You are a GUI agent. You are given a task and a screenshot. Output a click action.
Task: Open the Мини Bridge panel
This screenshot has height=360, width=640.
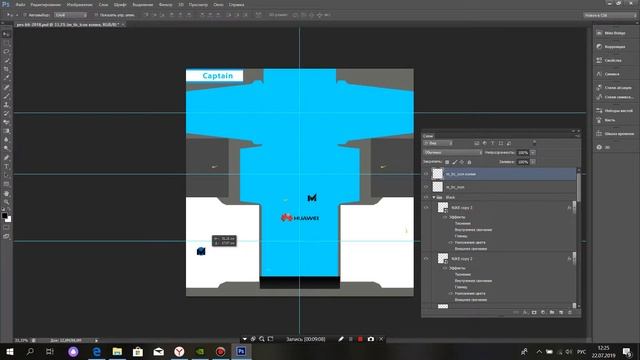pyautogui.click(x=611, y=33)
